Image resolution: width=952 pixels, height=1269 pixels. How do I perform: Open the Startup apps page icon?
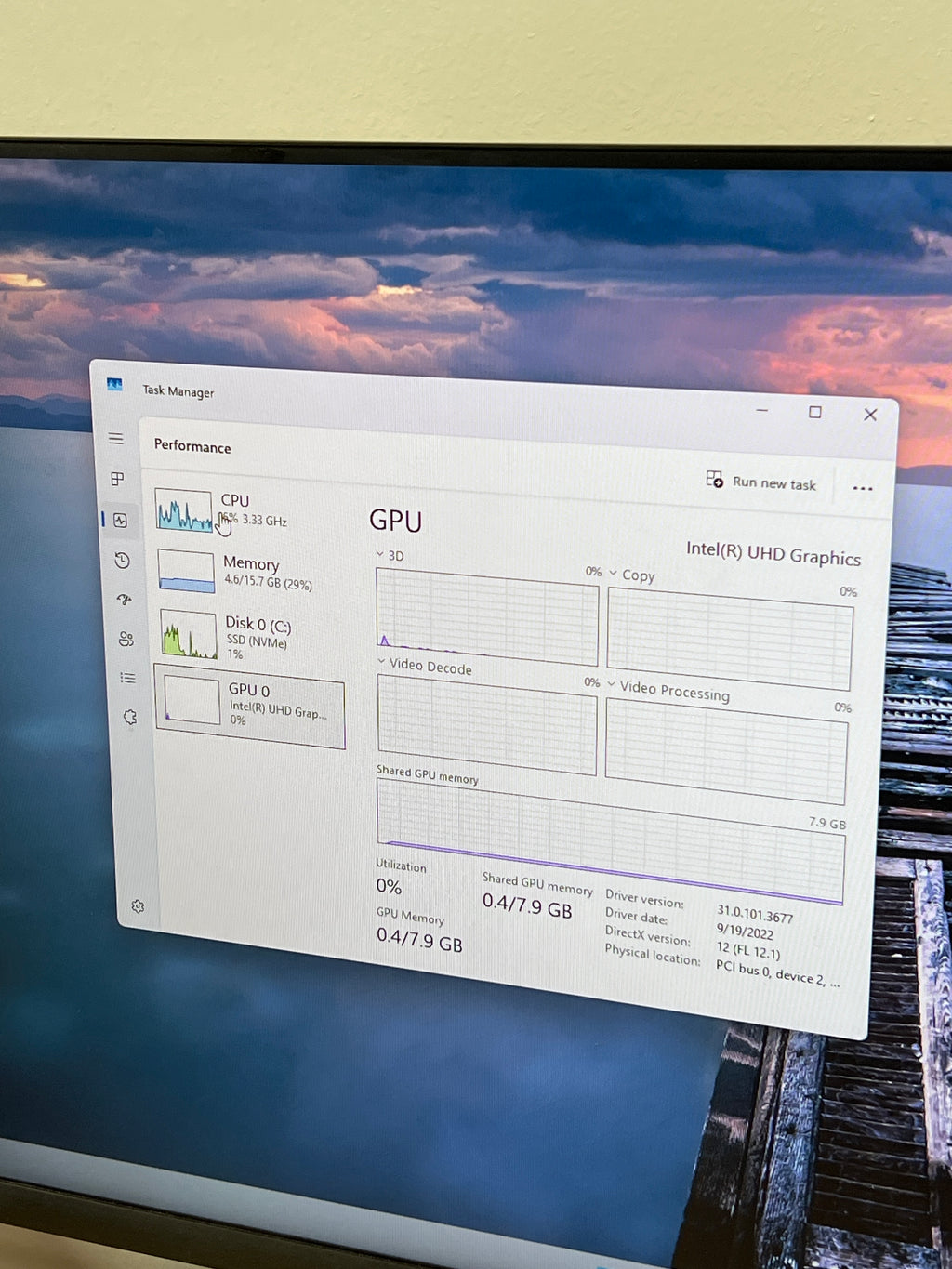(124, 600)
